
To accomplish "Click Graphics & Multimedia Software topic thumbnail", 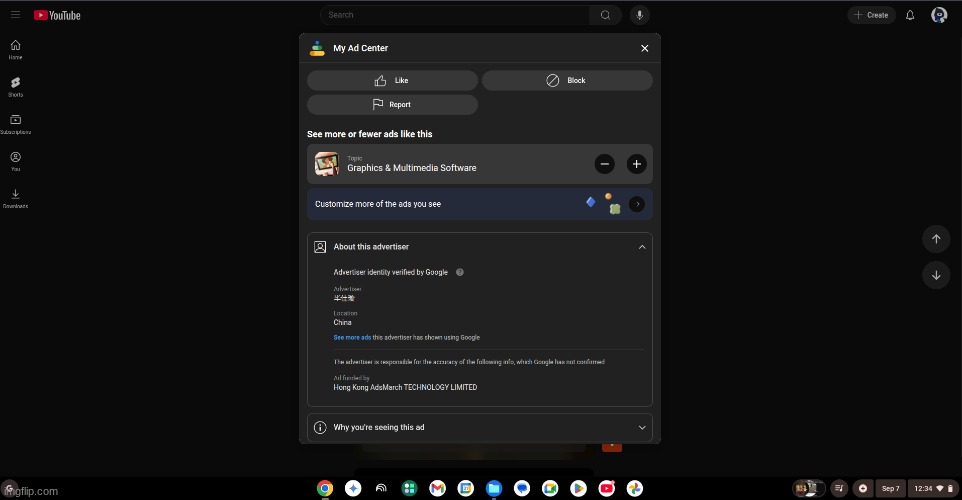I will pos(327,164).
